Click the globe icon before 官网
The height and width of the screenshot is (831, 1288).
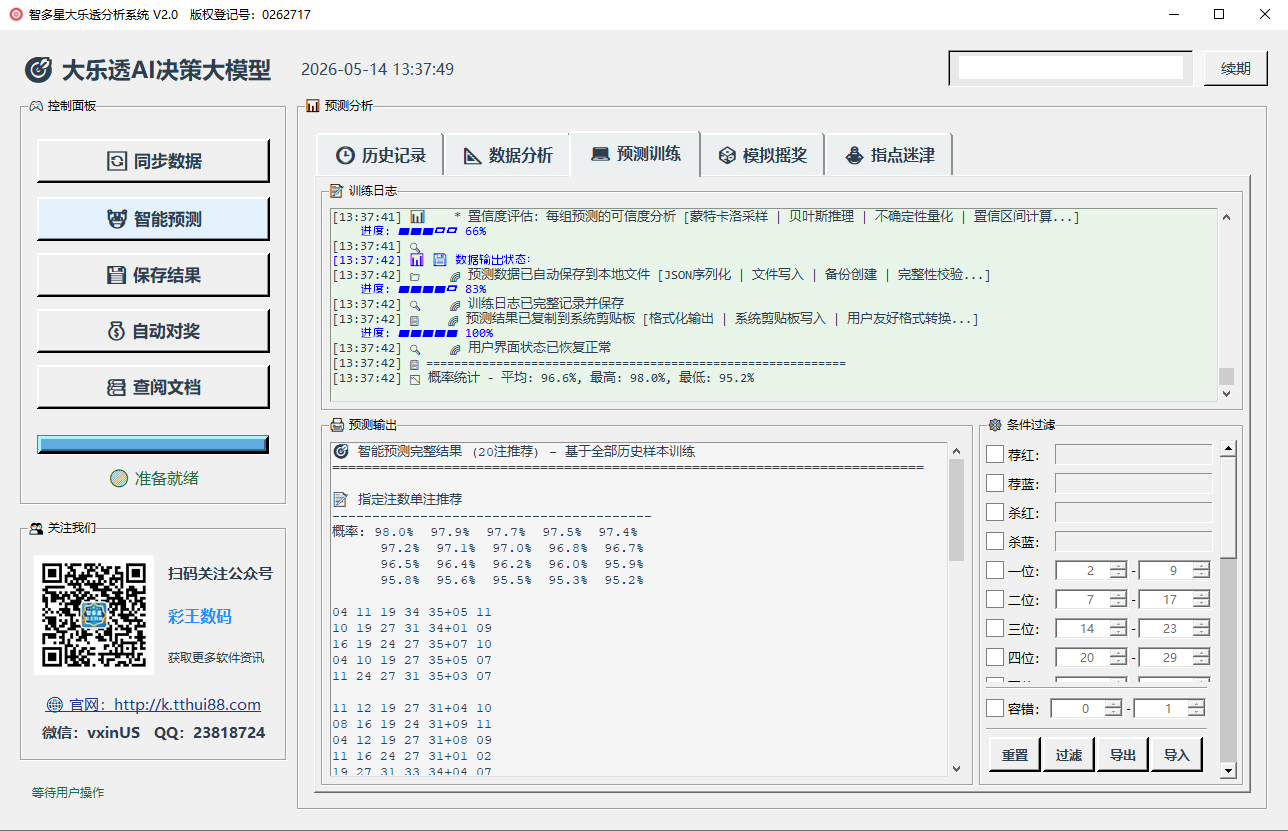[55, 705]
